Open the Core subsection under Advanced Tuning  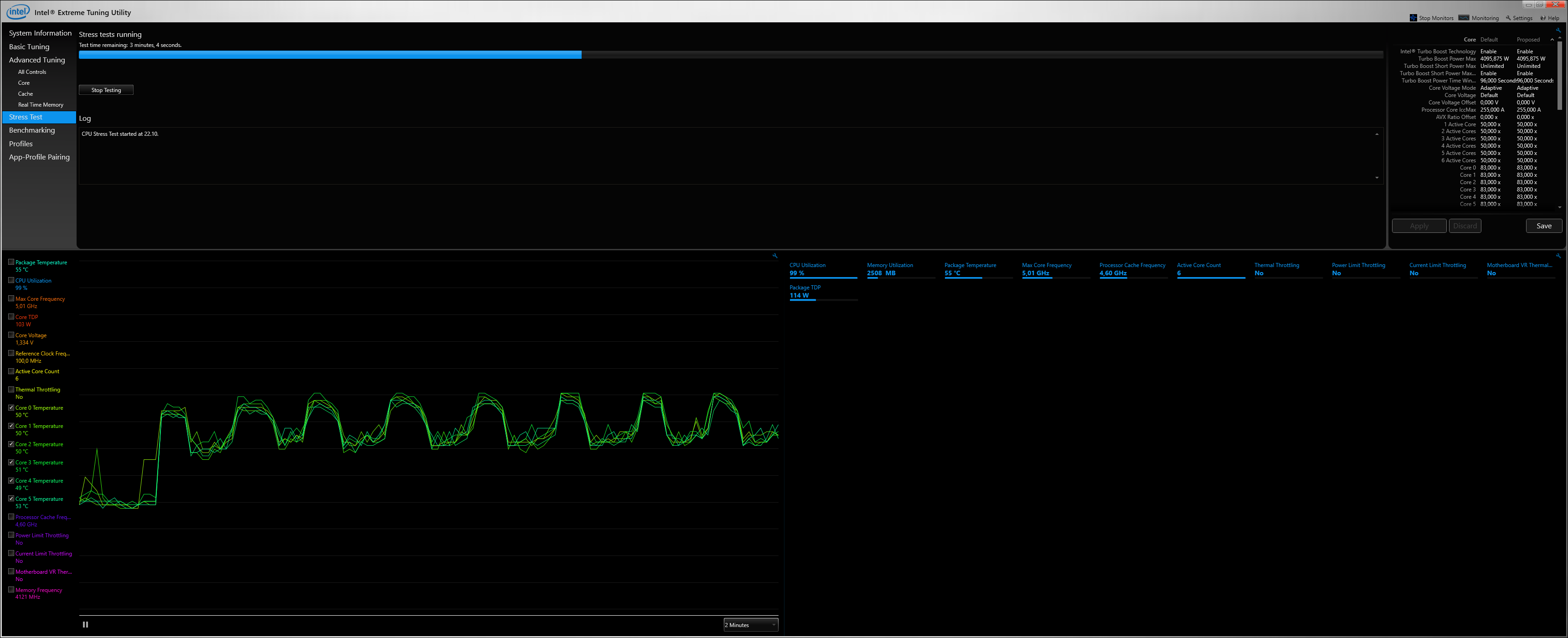pyautogui.click(x=24, y=83)
